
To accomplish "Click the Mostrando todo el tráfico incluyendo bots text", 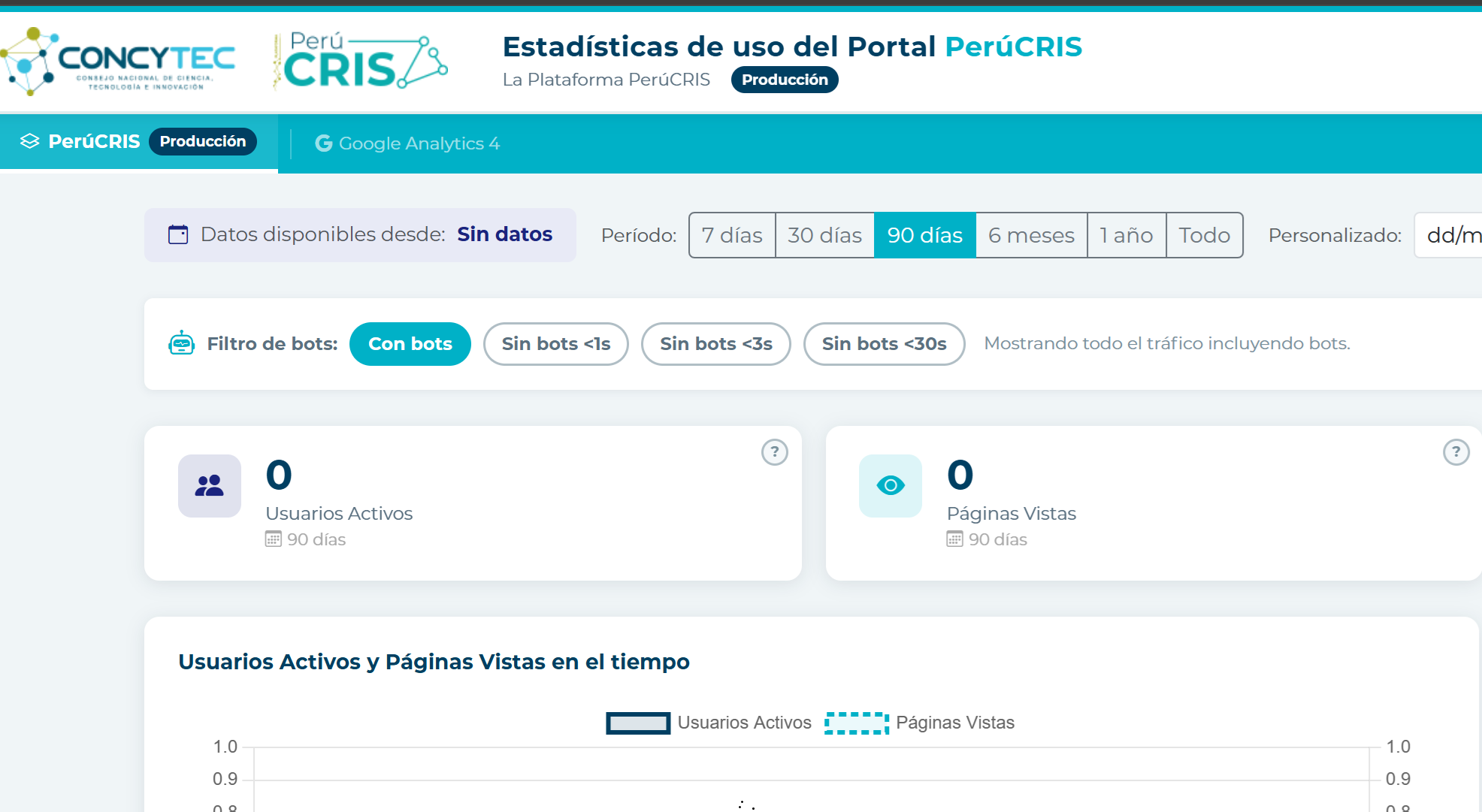I will [x=1167, y=343].
